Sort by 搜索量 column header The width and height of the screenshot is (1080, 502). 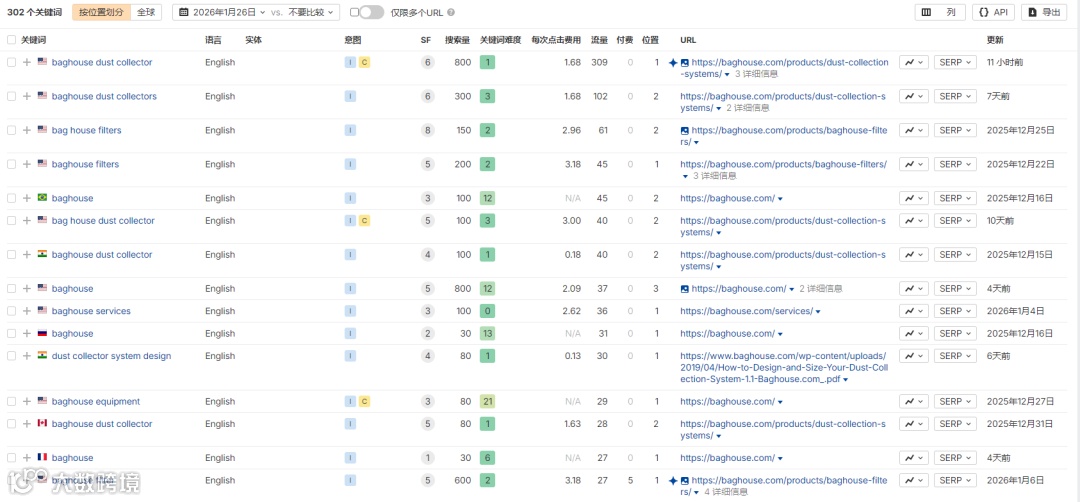pyautogui.click(x=458, y=40)
